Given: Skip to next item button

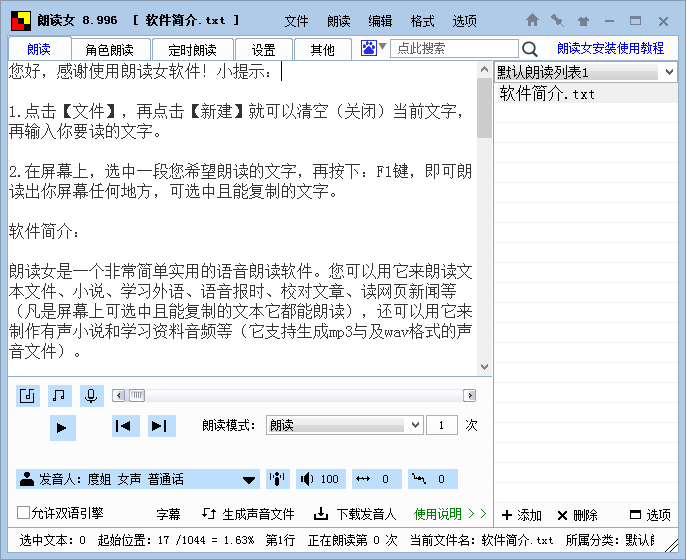Looking at the screenshot, I should click(161, 426).
